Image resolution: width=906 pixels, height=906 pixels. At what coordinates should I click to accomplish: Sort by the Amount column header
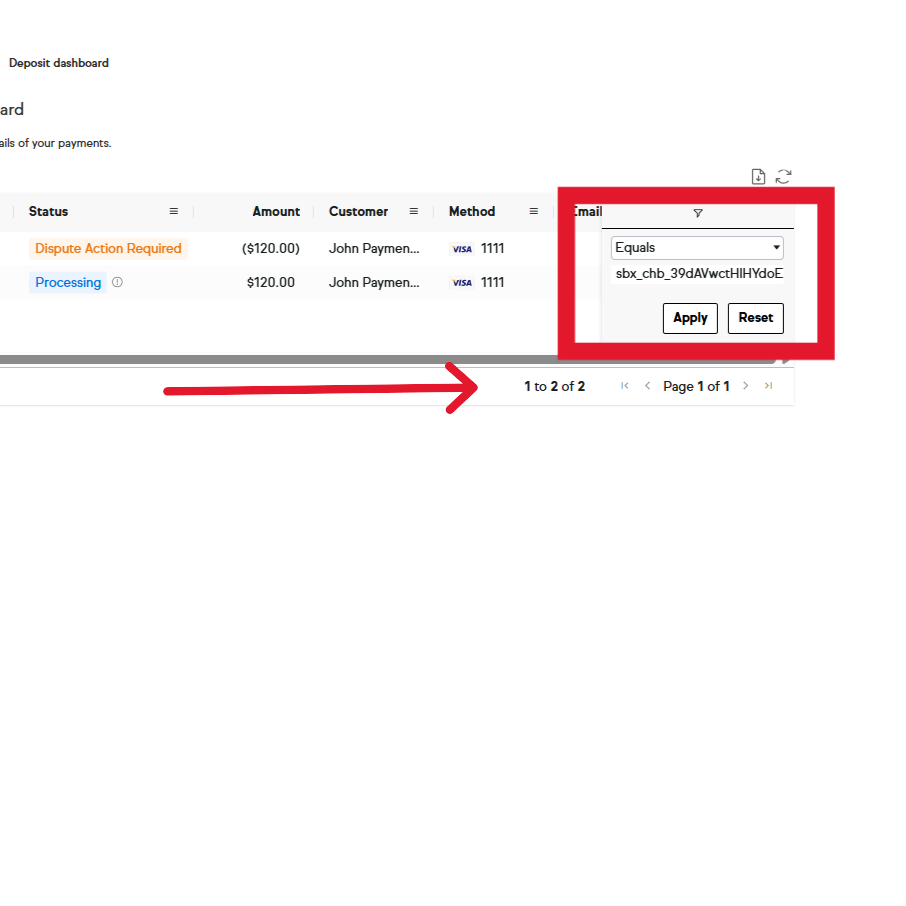(x=276, y=212)
